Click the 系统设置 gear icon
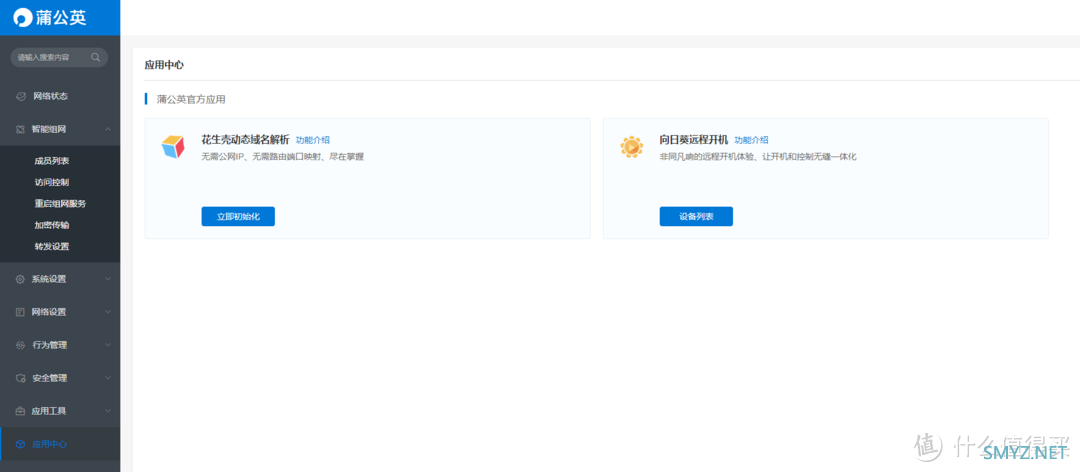1080x472 pixels. 20,279
